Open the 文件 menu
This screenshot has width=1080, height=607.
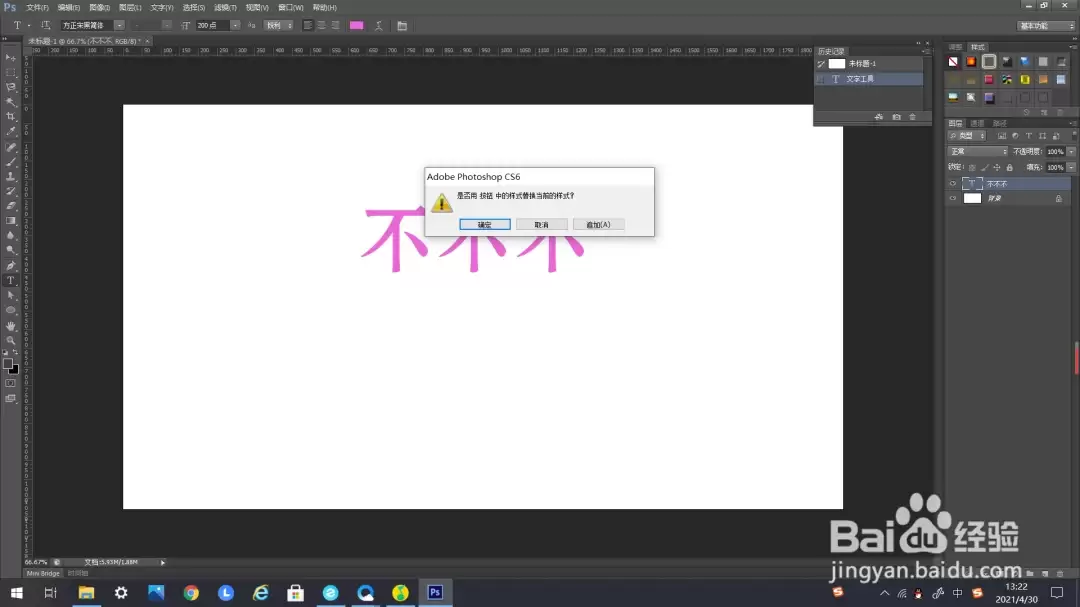pyautogui.click(x=37, y=8)
